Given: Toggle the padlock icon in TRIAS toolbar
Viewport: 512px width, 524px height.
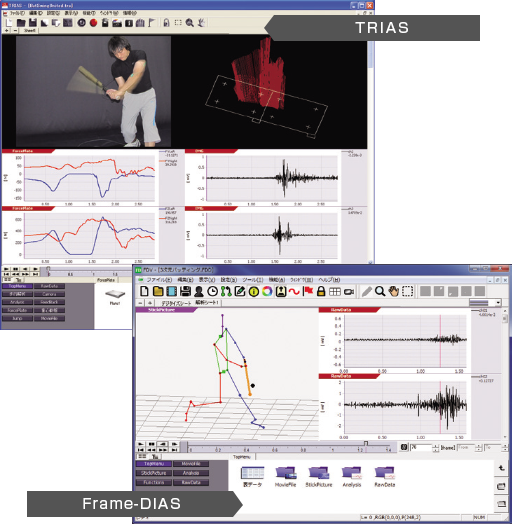Looking at the screenshot, I should click(166, 23).
